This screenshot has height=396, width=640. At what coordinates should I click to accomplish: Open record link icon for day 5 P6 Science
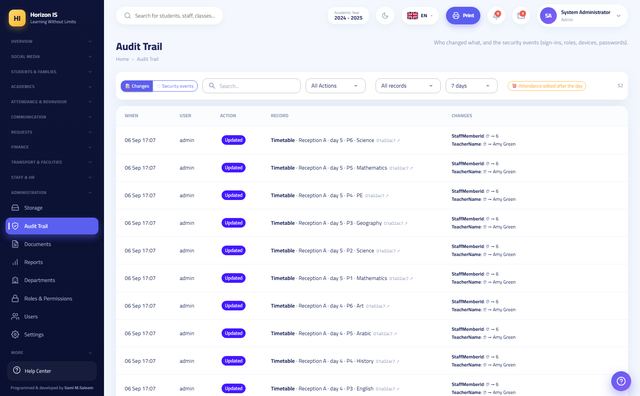398,140
